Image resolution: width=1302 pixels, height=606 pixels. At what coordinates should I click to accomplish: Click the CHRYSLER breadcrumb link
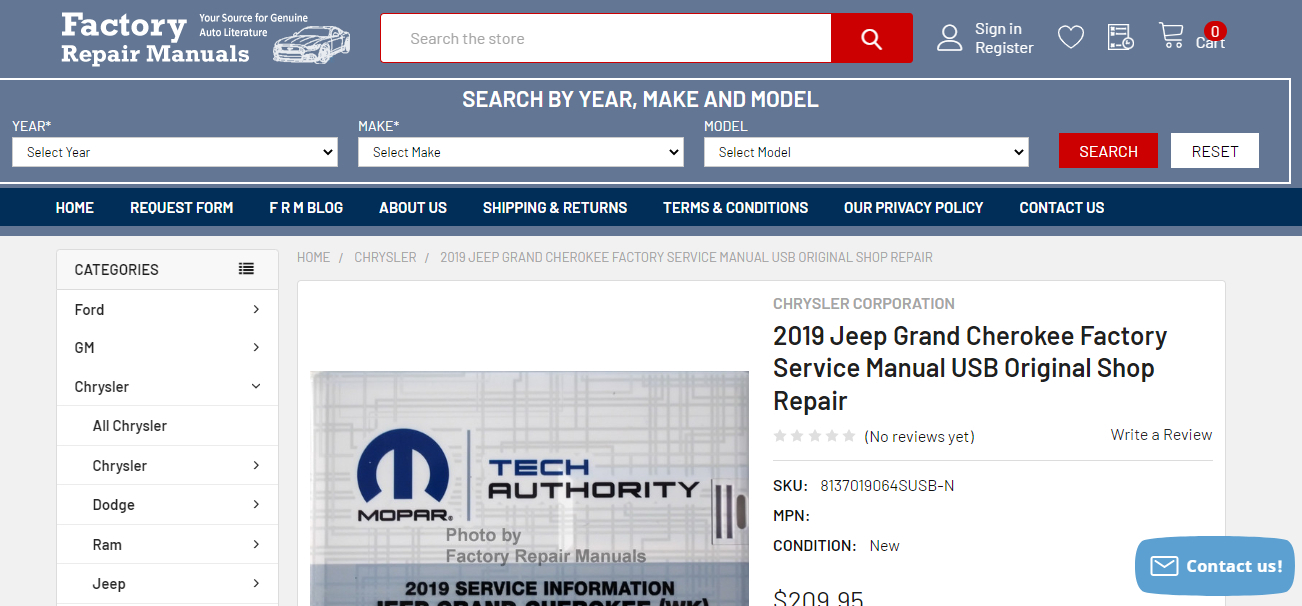385,257
